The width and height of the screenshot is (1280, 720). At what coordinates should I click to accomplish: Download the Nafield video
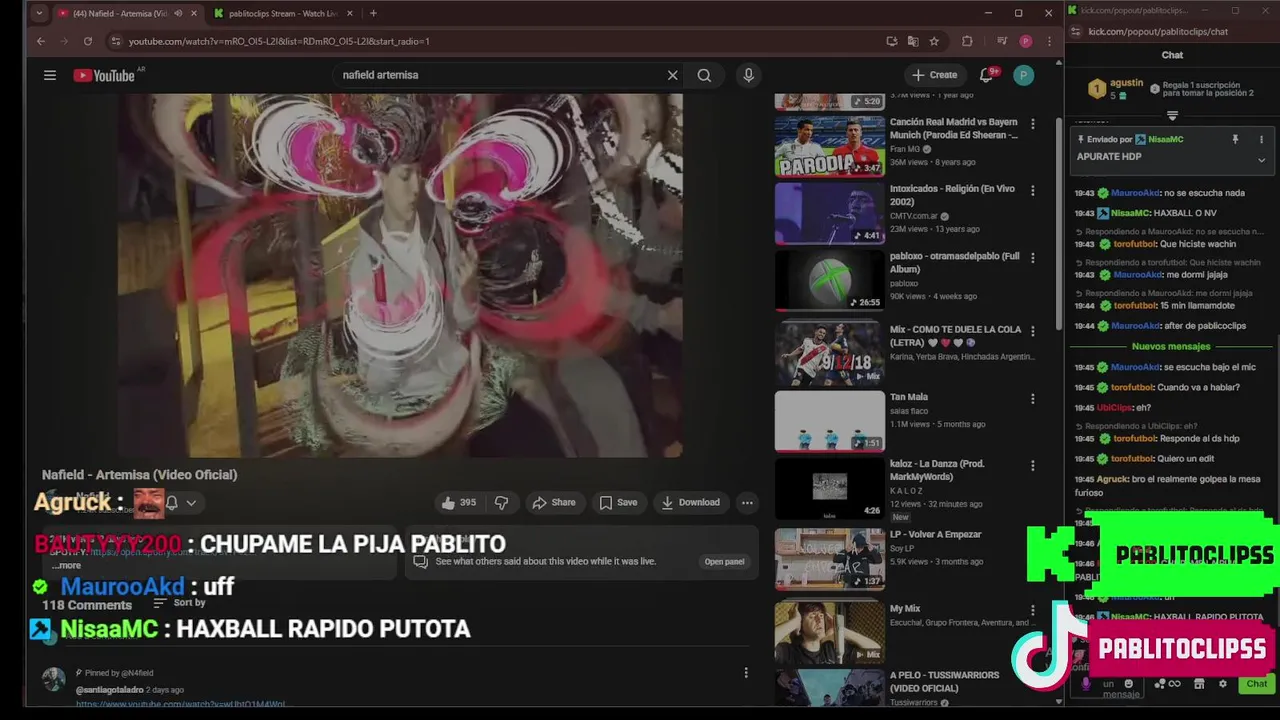pyautogui.click(x=691, y=503)
